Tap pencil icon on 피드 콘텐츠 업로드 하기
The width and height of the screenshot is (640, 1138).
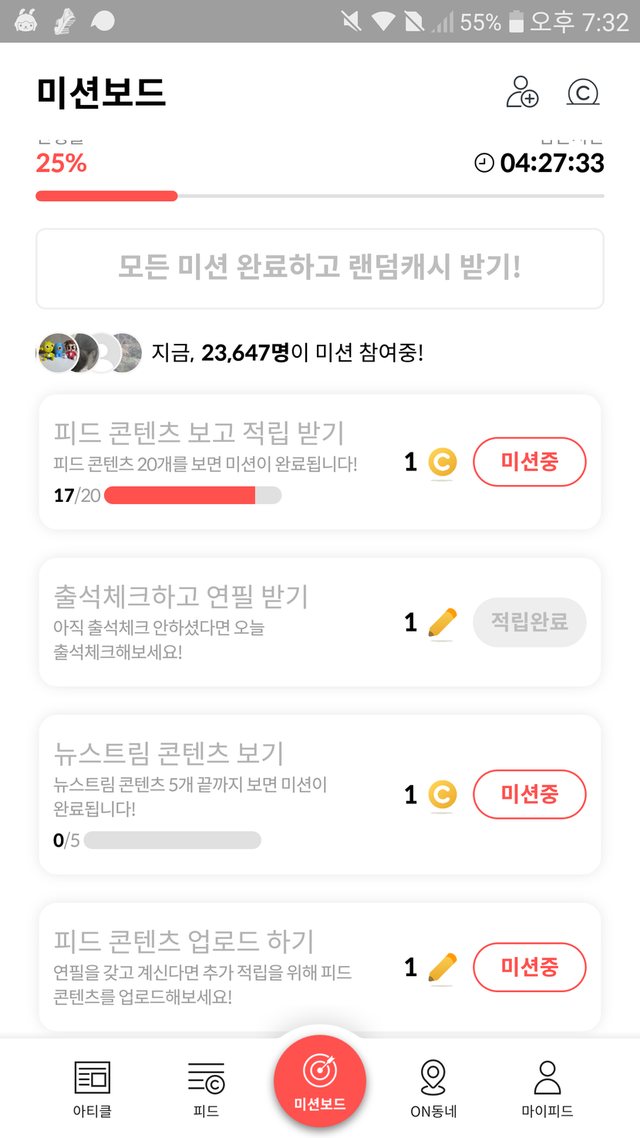tap(442, 967)
